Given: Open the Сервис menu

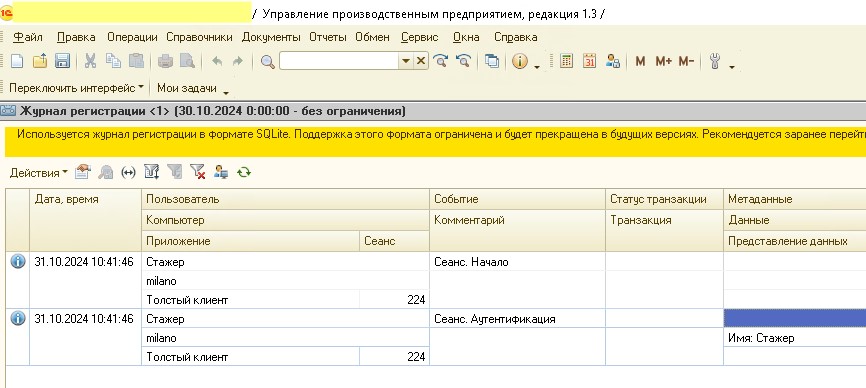Looking at the screenshot, I should [419, 37].
